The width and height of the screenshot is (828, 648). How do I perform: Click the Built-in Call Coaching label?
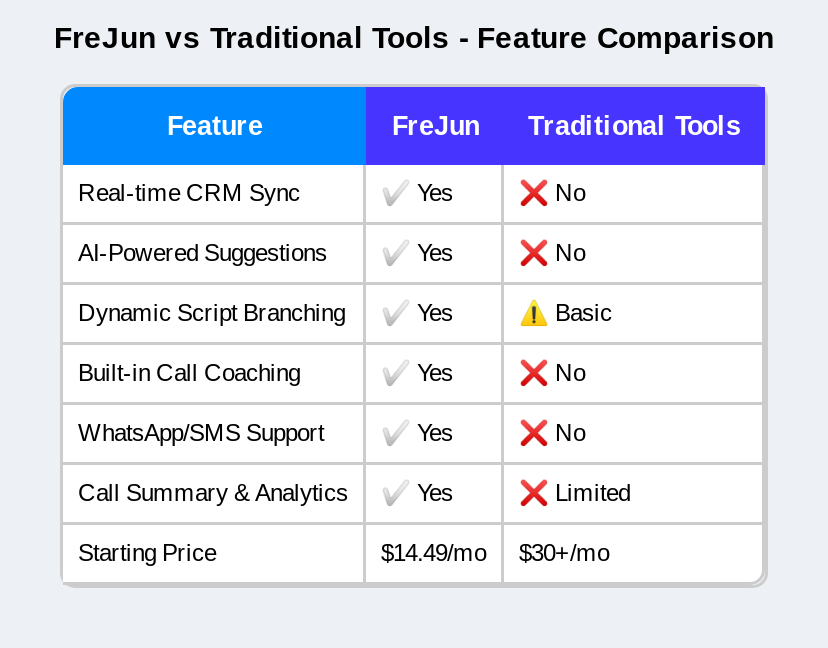[x=189, y=373]
